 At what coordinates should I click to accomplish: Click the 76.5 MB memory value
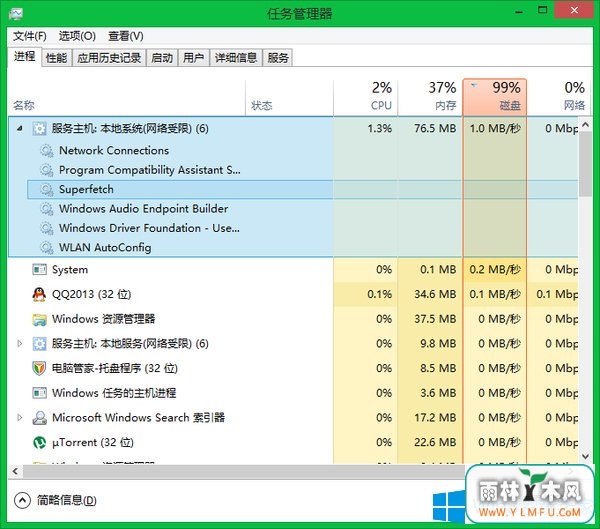click(x=435, y=129)
